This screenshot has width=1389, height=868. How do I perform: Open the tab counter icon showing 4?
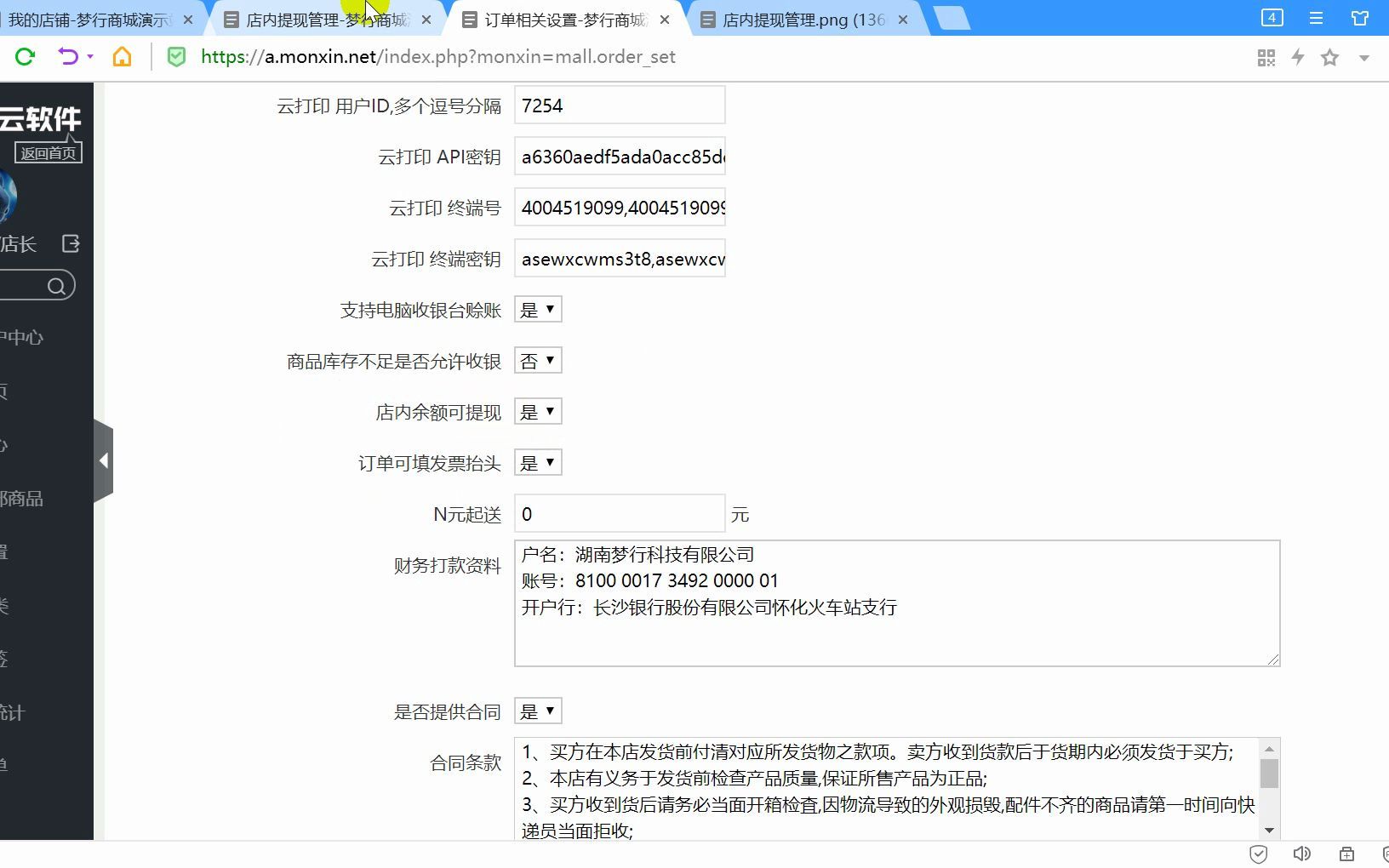point(1272,18)
